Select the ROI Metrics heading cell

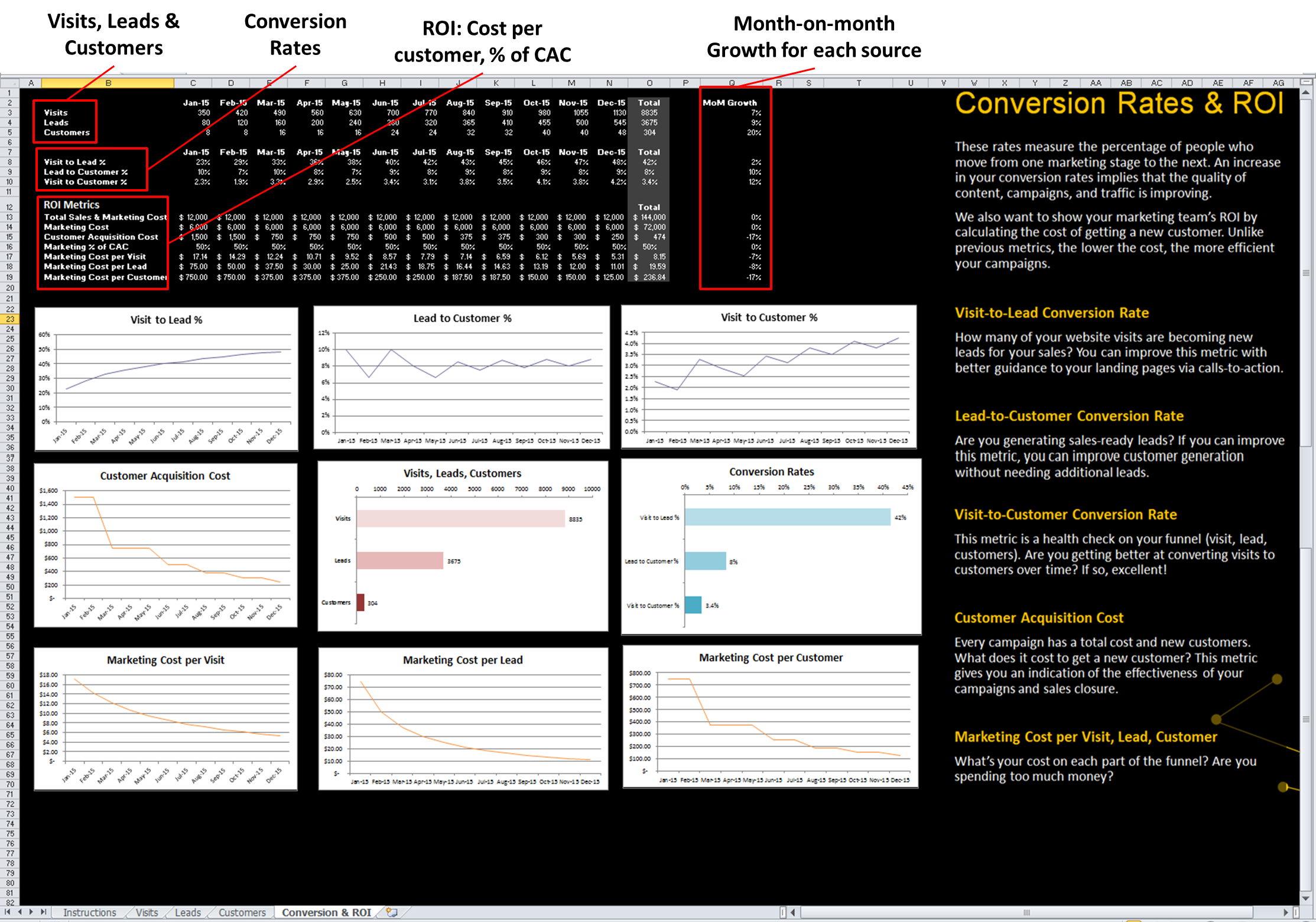pos(72,204)
